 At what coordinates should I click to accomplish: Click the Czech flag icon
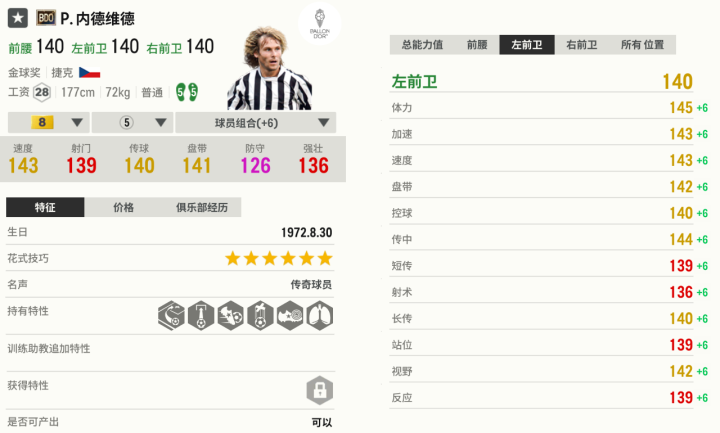click(89, 73)
